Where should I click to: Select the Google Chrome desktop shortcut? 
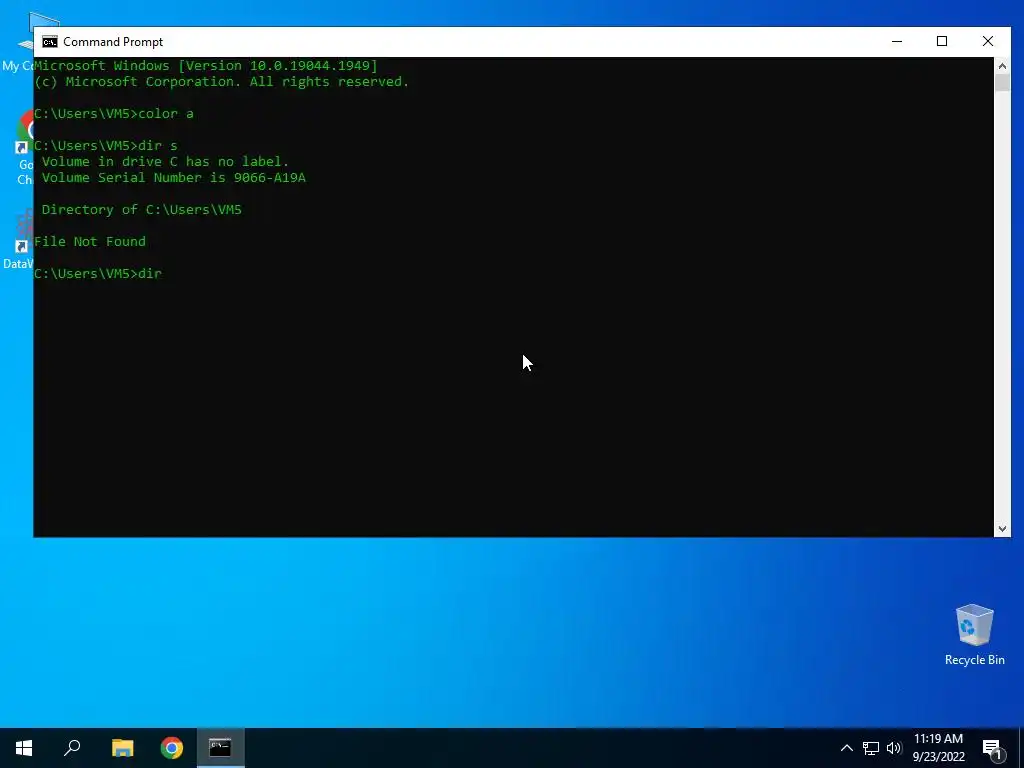[24, 147]
